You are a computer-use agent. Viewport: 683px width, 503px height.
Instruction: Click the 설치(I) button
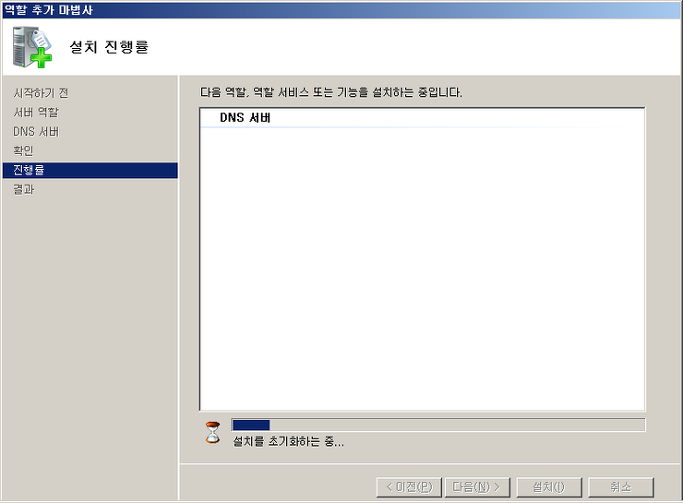click(549, 487)
